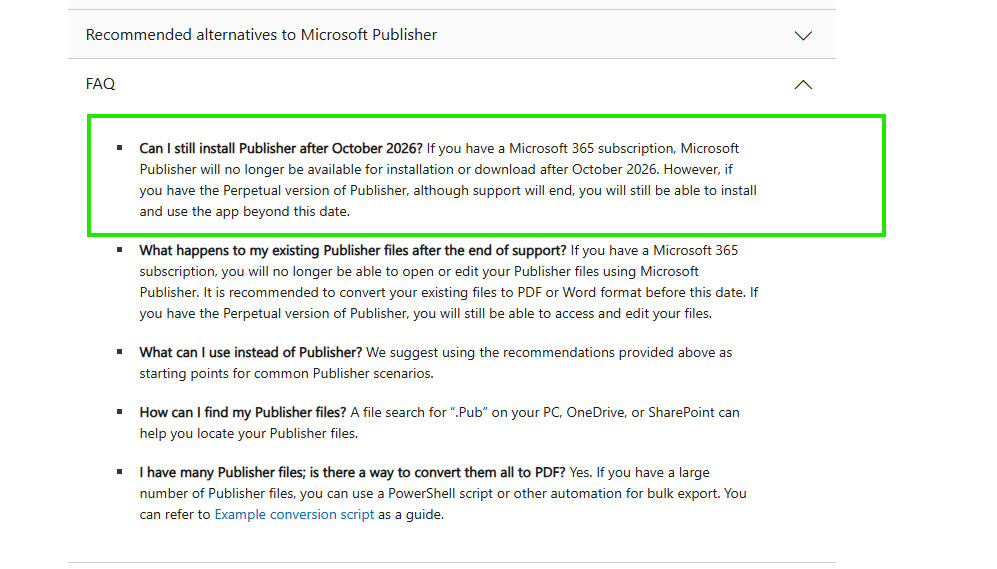Click the text 'starting points for common Publisher scenarios.'
The image size is (997, 569).
coord(287,373)
